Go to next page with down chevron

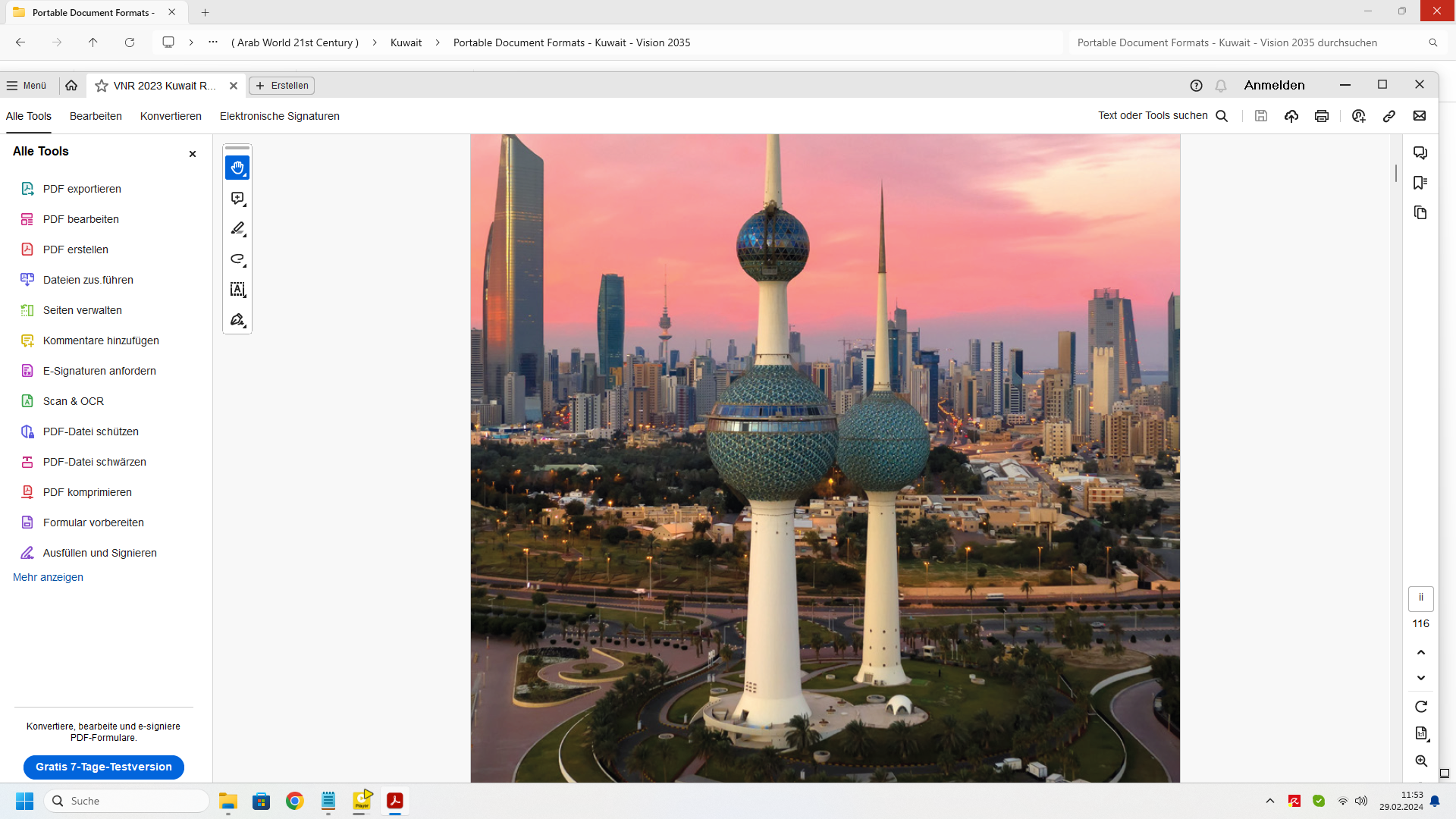point(1421,678)
